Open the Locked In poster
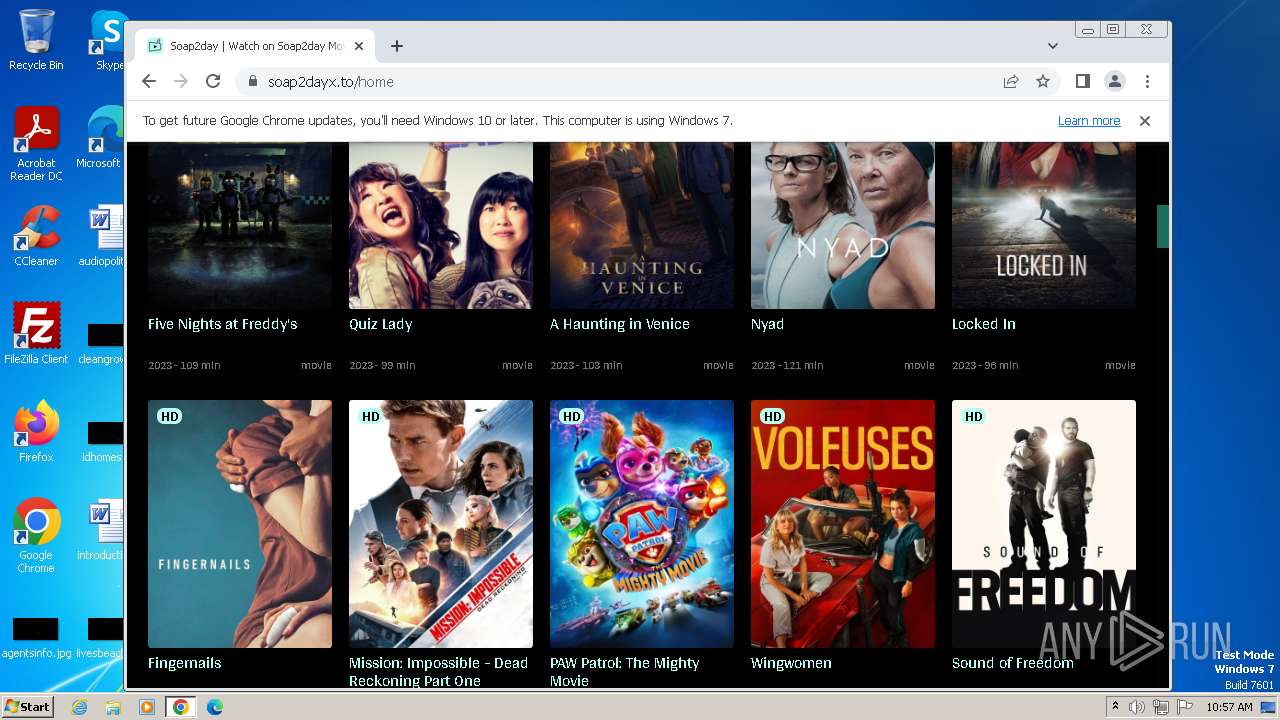The width and height of the screenshot is (1280, 720). point(1044,225)
